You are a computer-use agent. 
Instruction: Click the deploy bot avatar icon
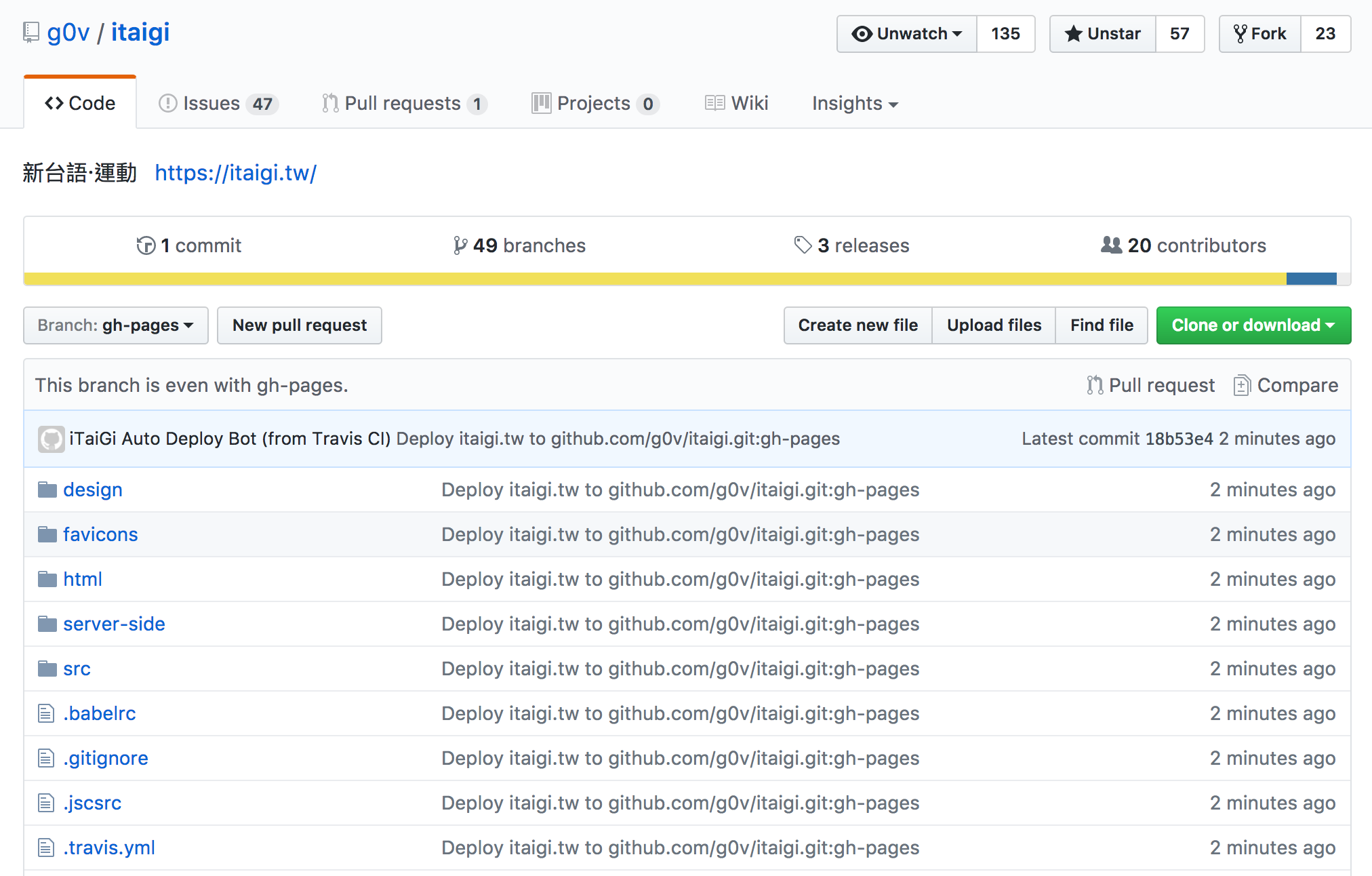(51, 439)
